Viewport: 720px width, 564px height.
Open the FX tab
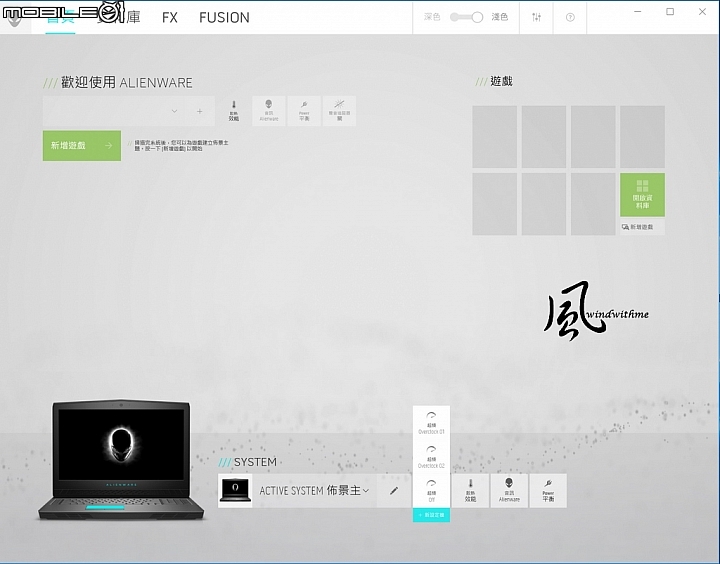pos(169,17)
